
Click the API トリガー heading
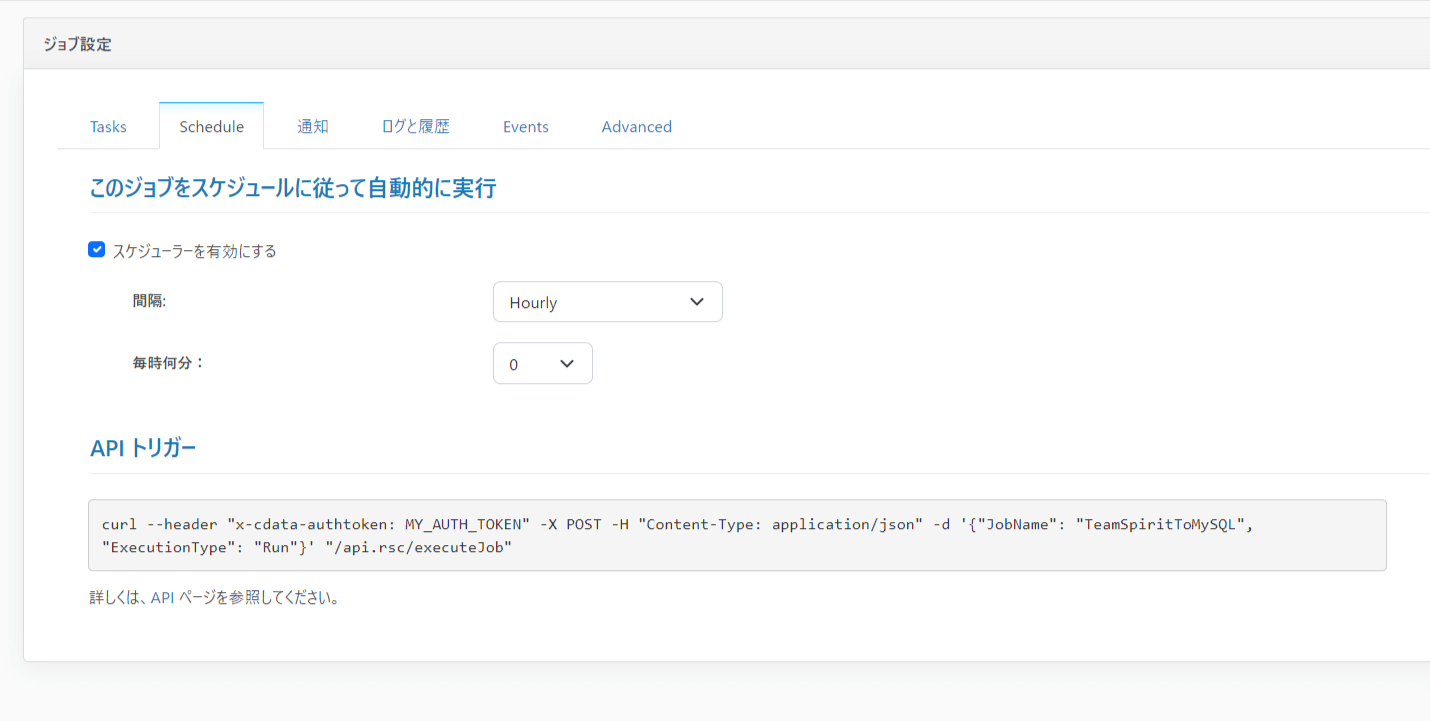[x=143, y=448]
